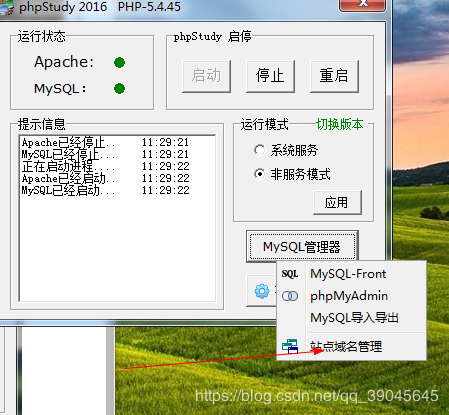Viewport: 449px width, 415px height.
Task: Click the 停止 stop button
Action: click(x=270, y=76)
